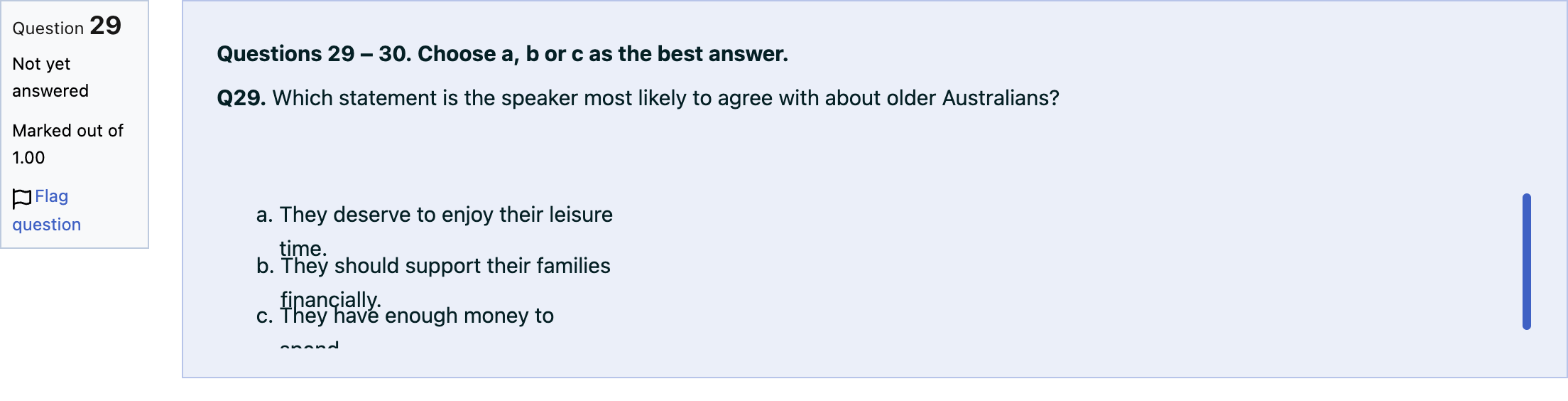Click the large question number 29
The image size is (1568, 401).
pyautogui.click(x=105, y=26)
